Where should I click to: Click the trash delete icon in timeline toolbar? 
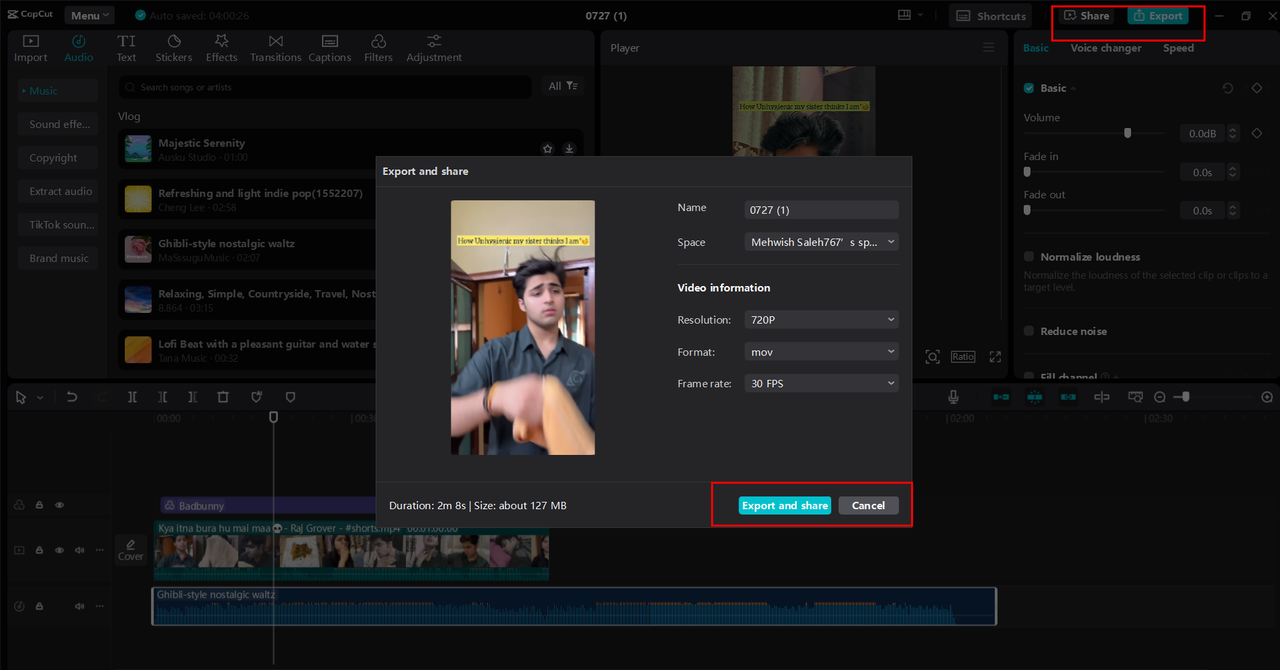pos(223,397)
